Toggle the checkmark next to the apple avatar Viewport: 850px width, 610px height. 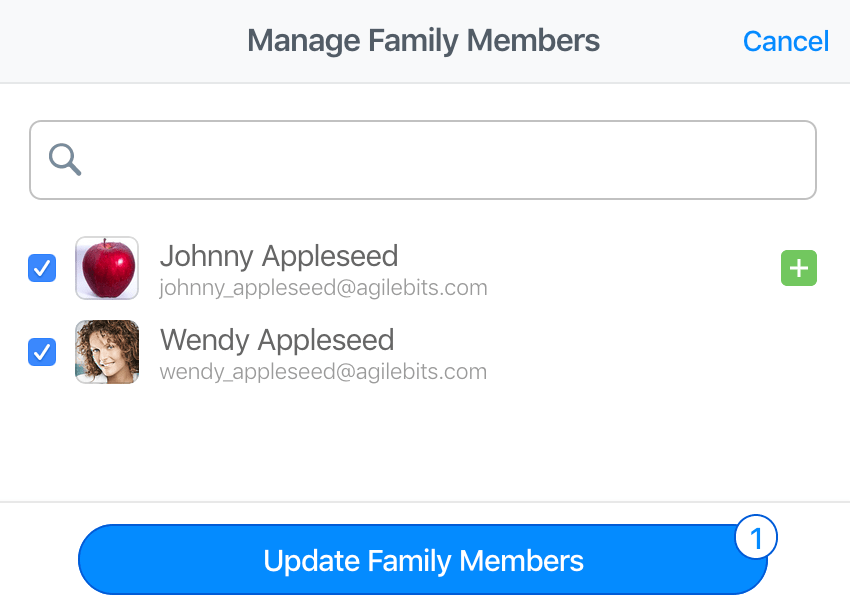tap(42, 268)
